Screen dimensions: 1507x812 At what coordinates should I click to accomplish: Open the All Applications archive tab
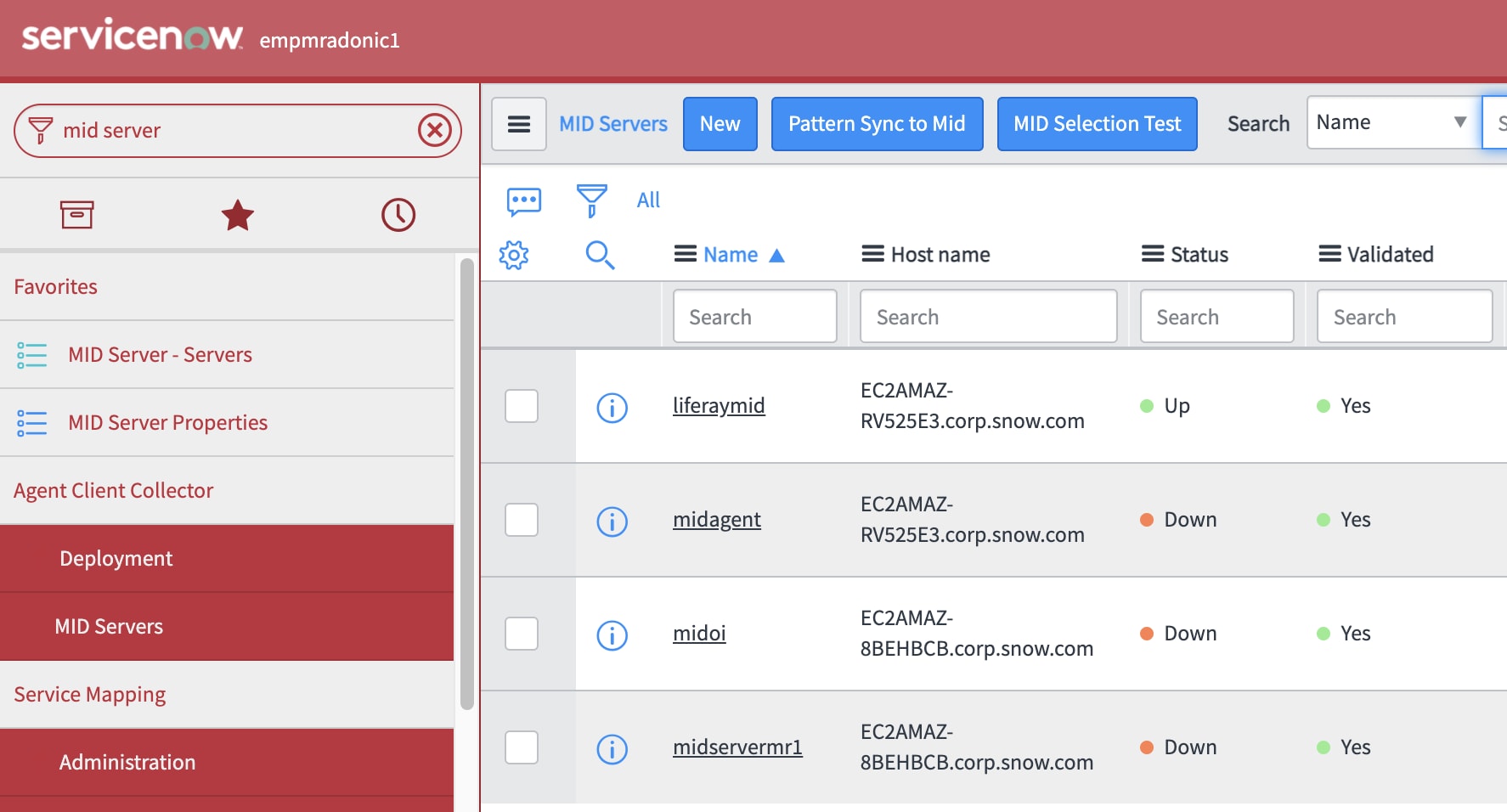coord(76,215)
